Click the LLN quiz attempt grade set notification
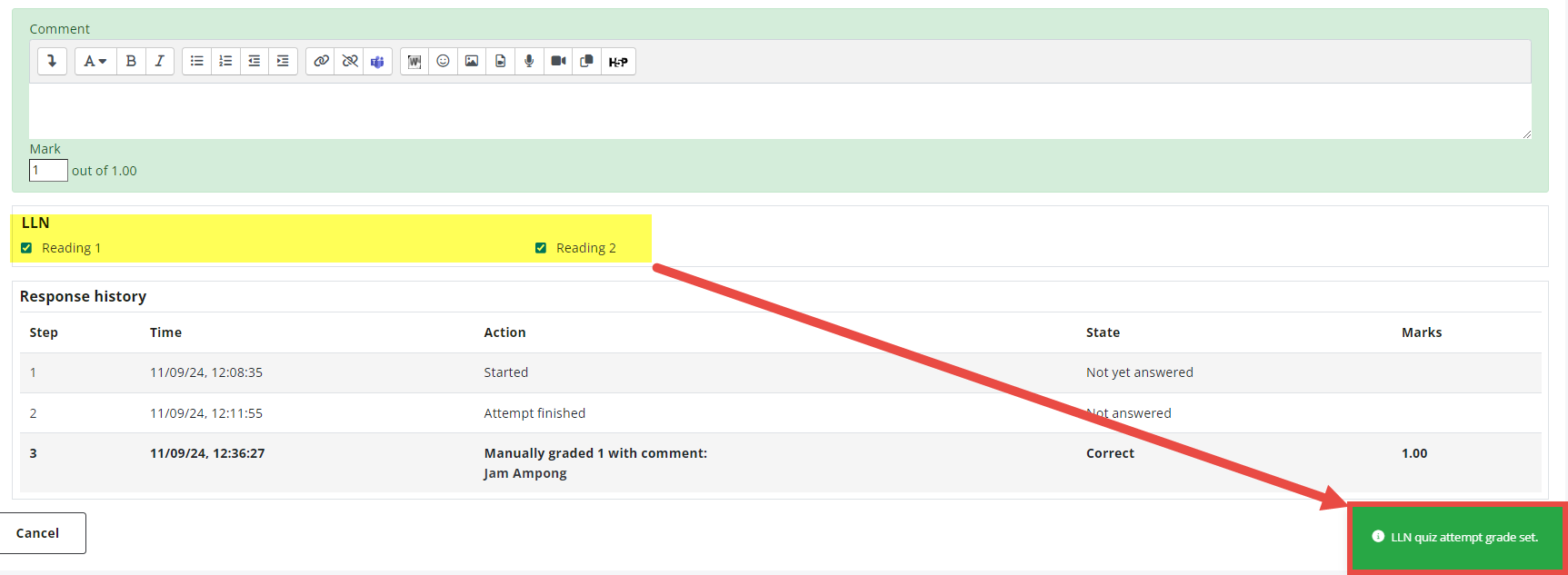Viewport: 1568px width, 575px height. coord(1456,537)
